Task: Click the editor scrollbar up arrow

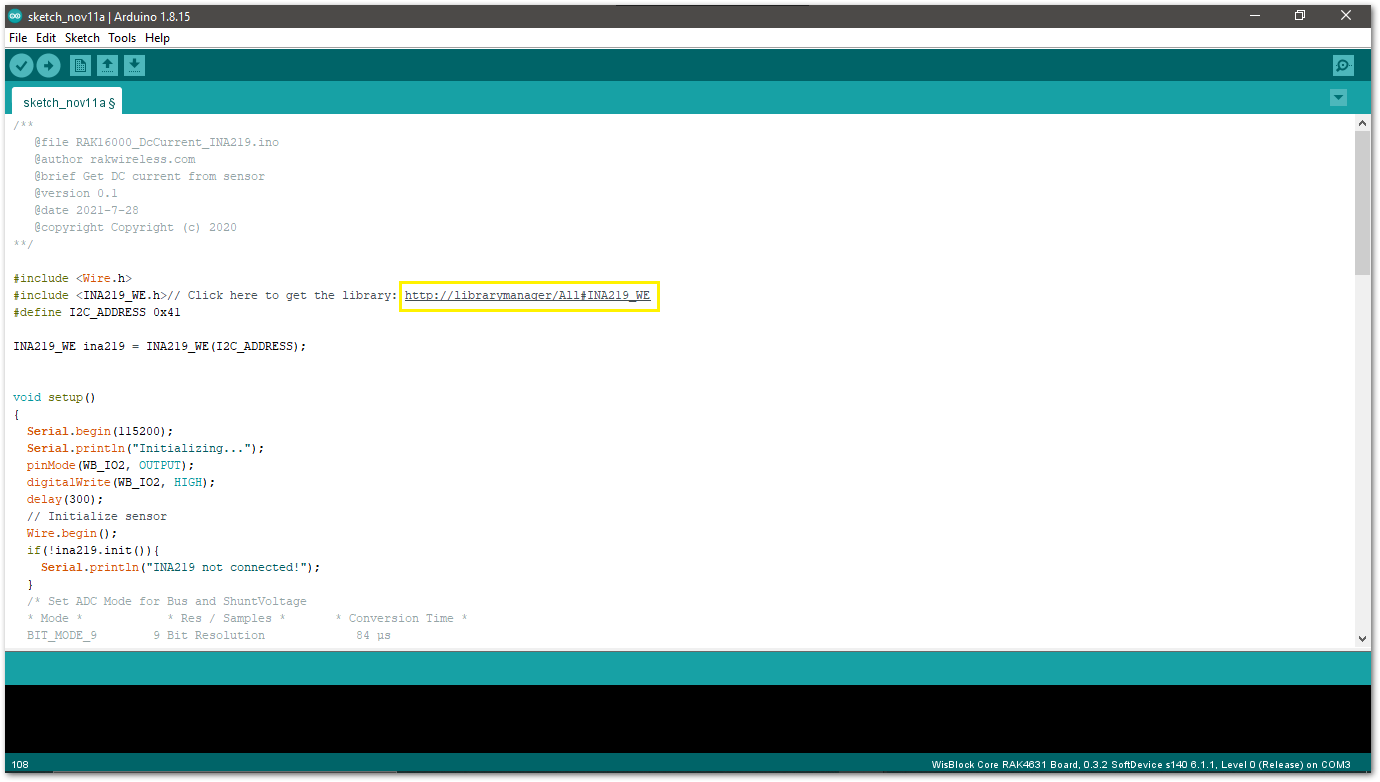Action: [x=1362, y=123]
